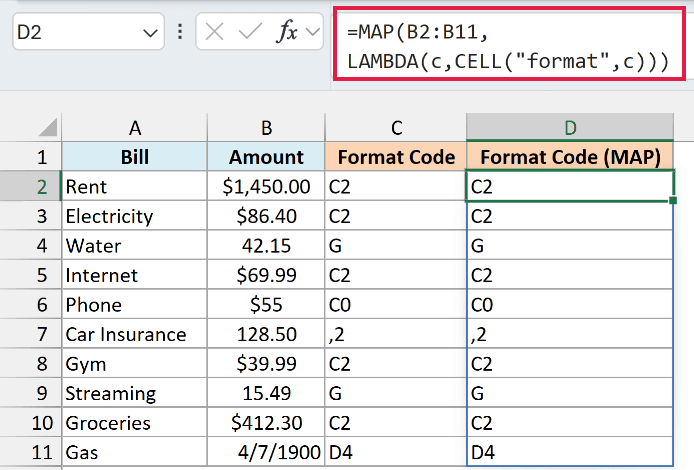This screenshot has height=470, width=694.
Task: Select the Gas cell
Action: tap(135, 452)
